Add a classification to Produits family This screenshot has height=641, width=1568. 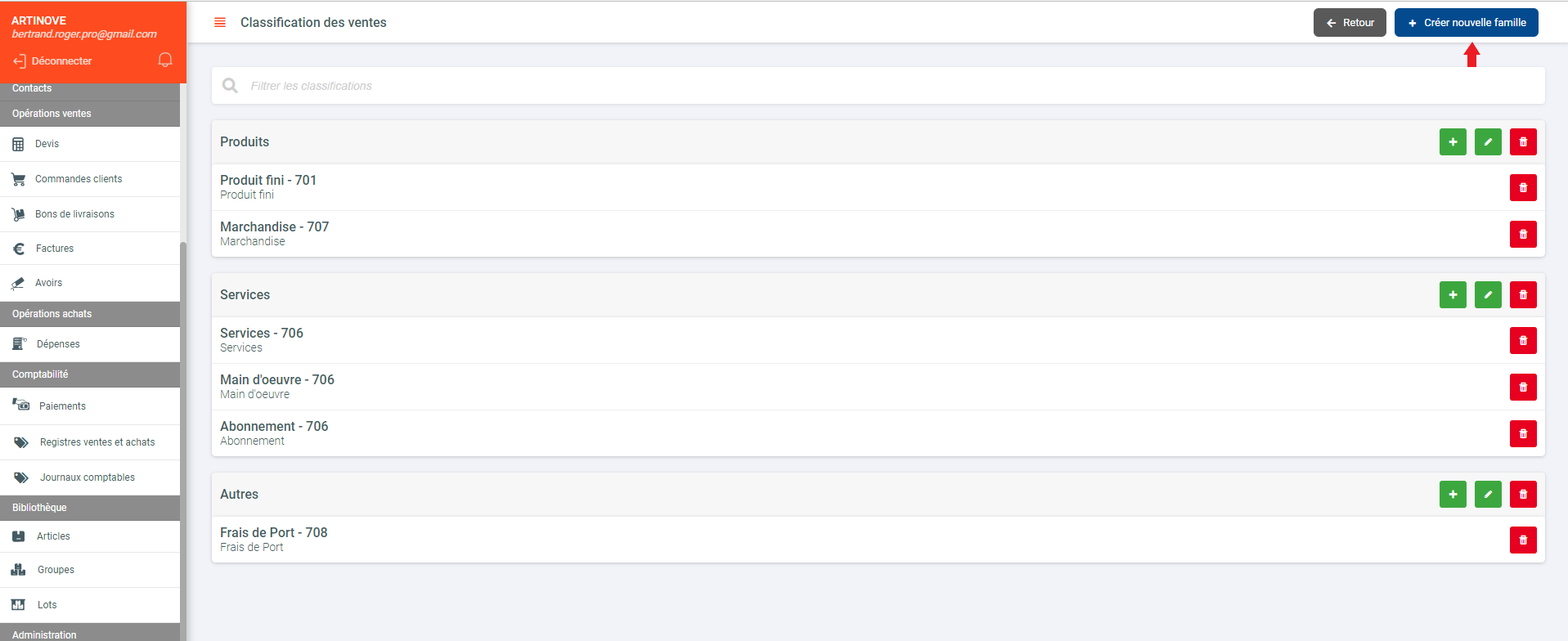(1453, 141)
